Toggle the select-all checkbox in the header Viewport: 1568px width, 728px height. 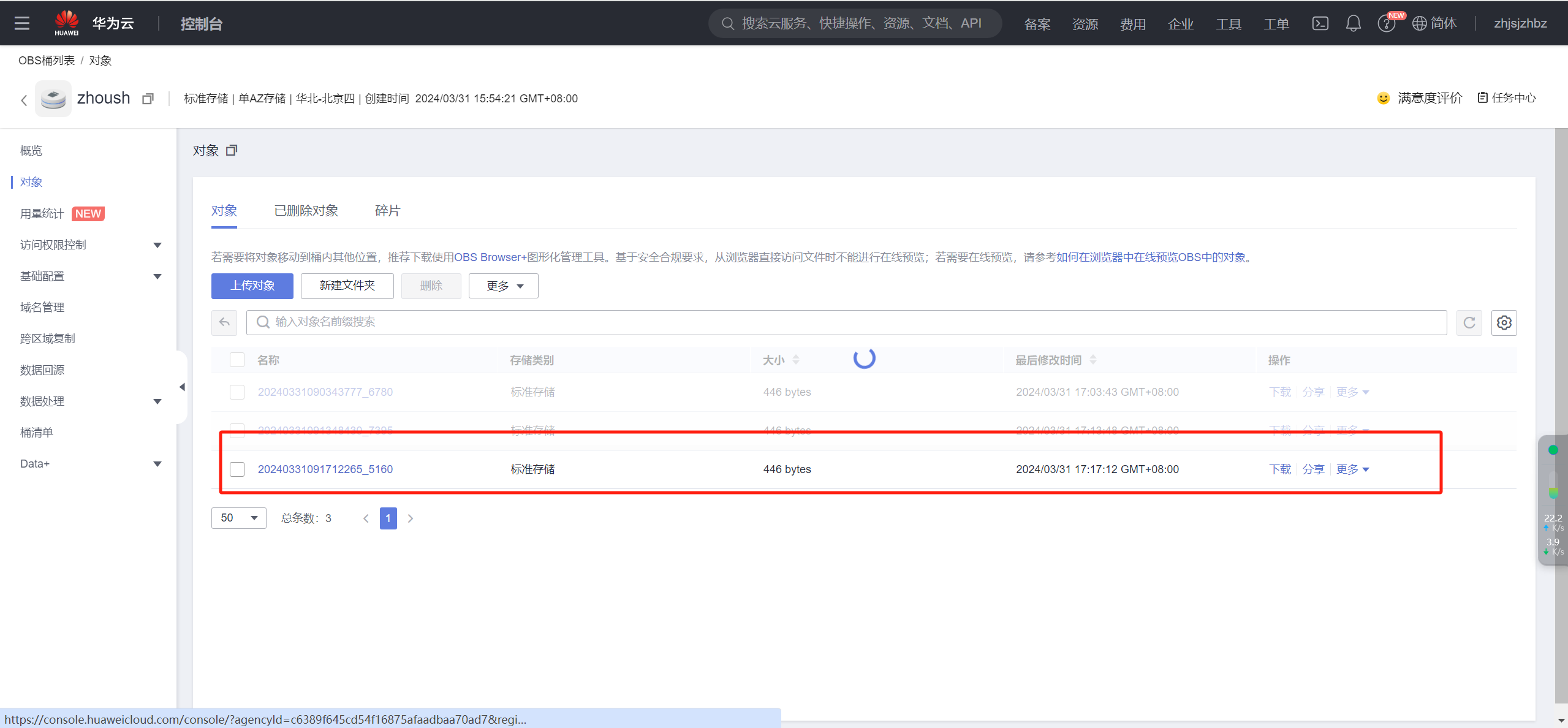(237, 360)
